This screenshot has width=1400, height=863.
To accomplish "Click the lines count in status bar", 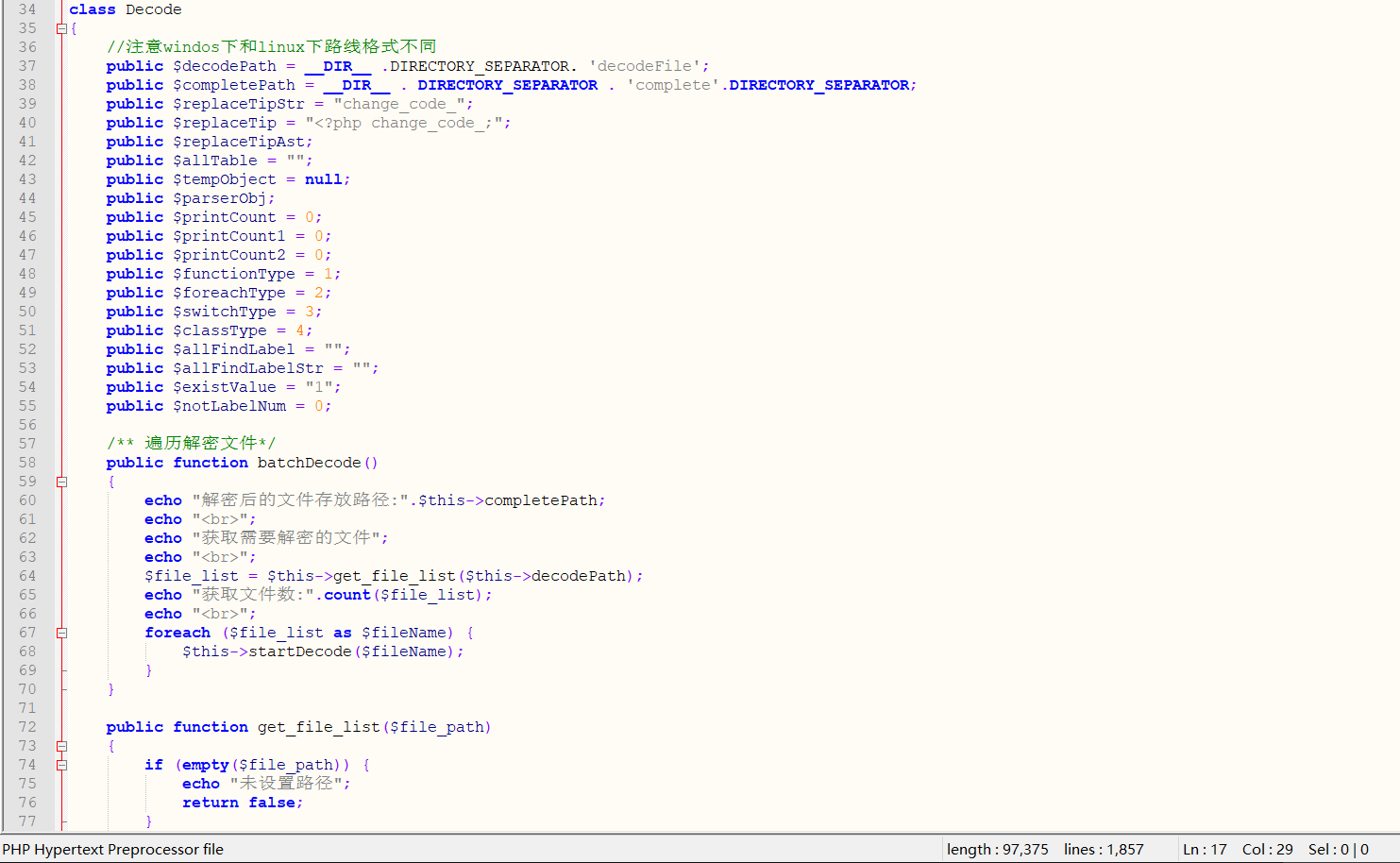I will [x=1103, y=849].
